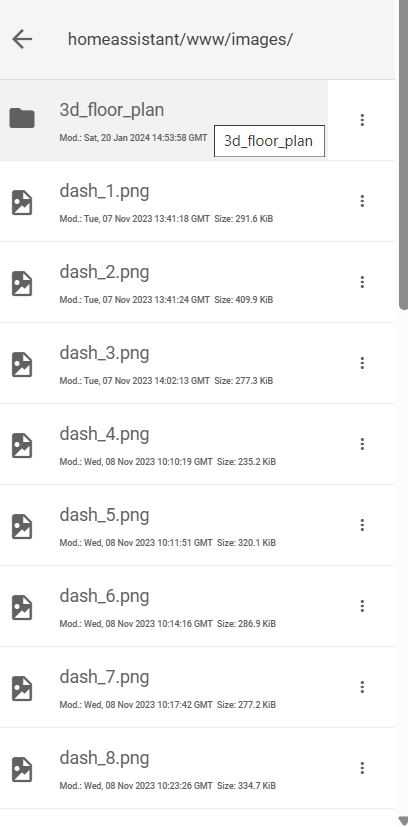Click the image file icon for dash_4.png
Image resolution: width=408 pixels, height=827 pixels.
click(x=22, y=446)
